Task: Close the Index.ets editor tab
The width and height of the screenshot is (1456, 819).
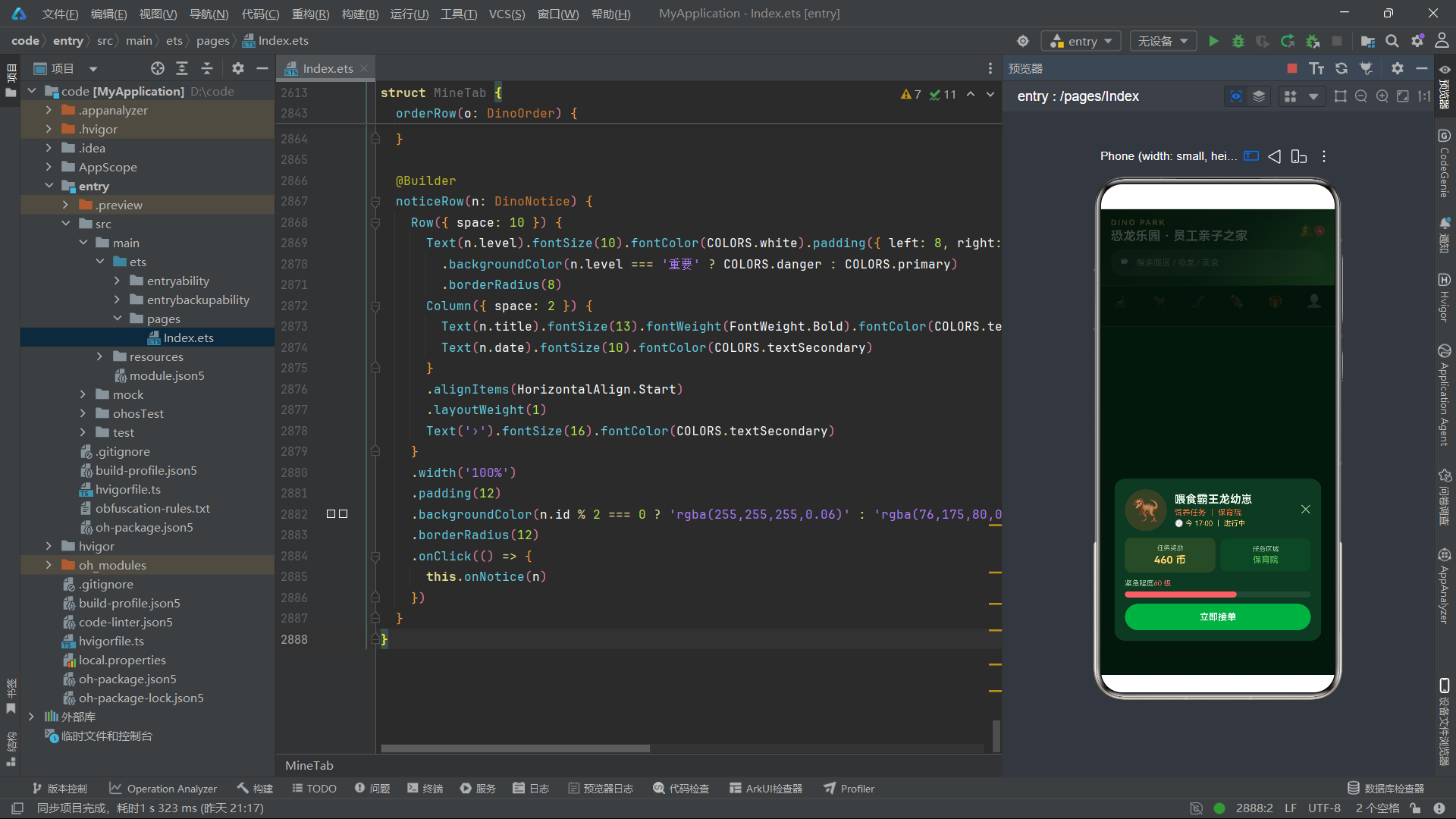Action: coord(364,68)
